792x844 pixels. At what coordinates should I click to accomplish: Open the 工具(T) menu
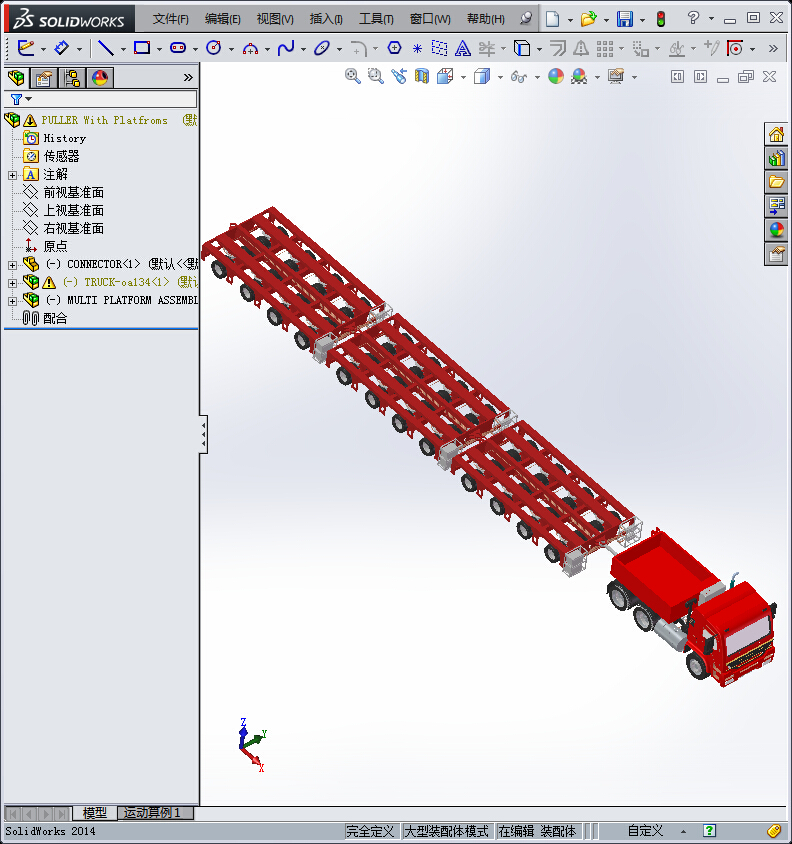376,19
